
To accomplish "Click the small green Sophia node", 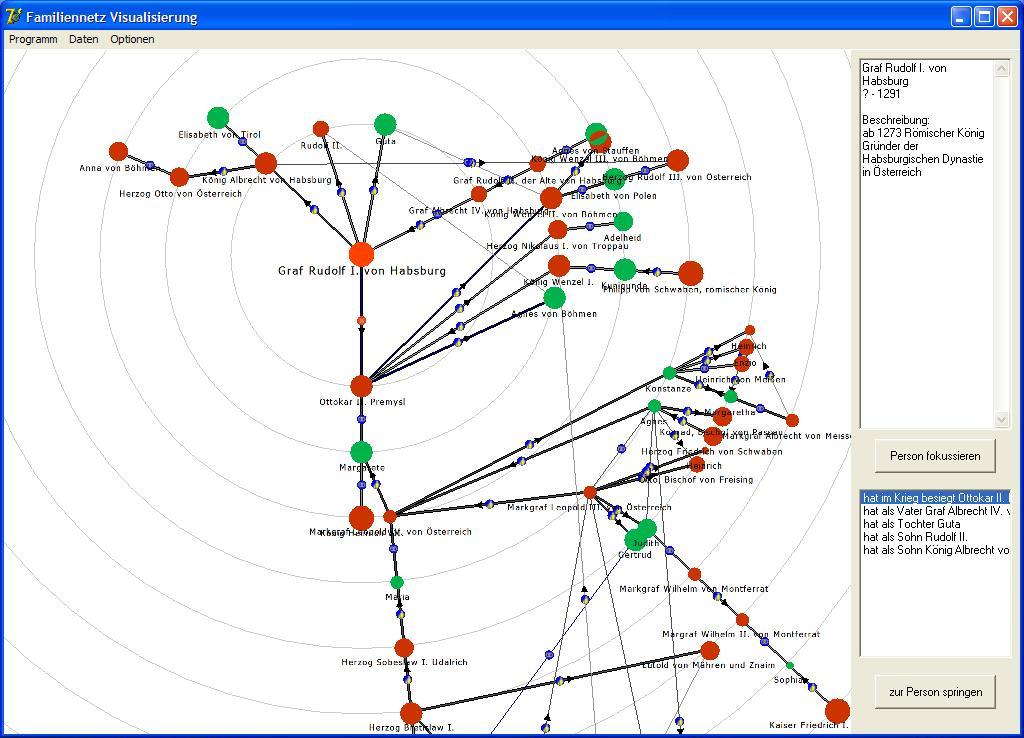I will click(x=790, y=666).
